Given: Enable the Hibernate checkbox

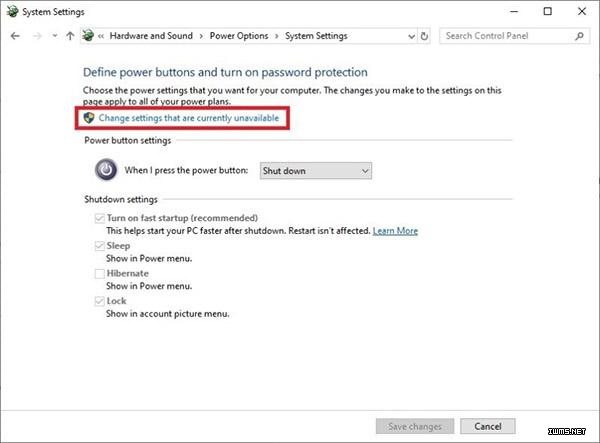Looking at the screenshot, I should tap(99, 273).
